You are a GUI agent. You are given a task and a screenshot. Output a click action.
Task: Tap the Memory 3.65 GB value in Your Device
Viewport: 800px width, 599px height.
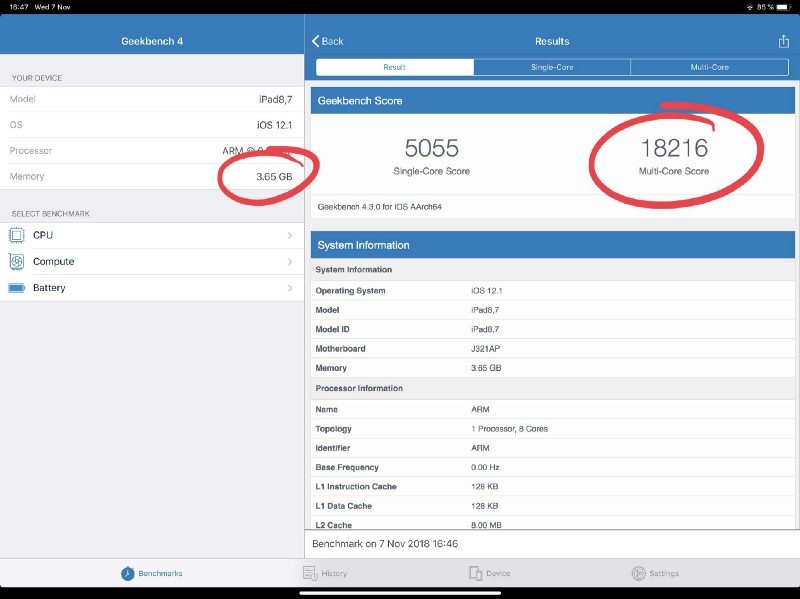274,177
